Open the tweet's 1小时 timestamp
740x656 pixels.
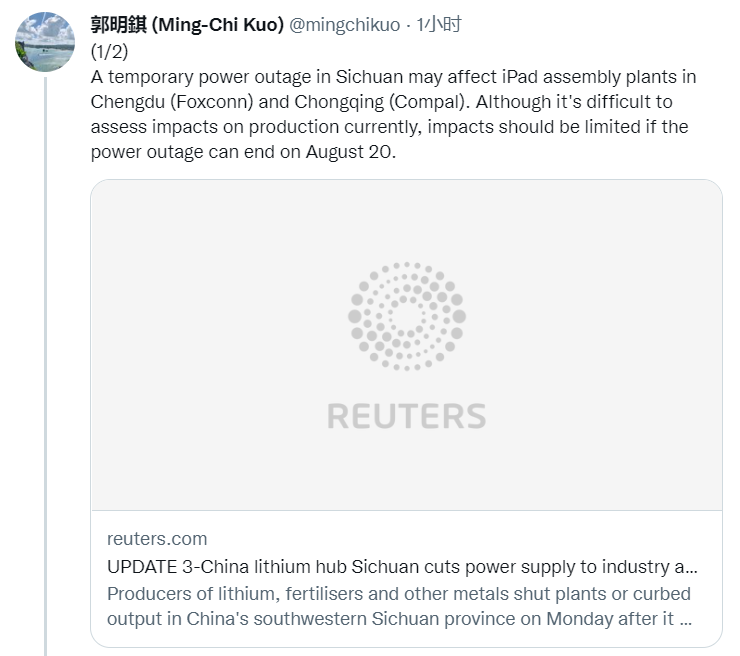(x=439, y=25)
